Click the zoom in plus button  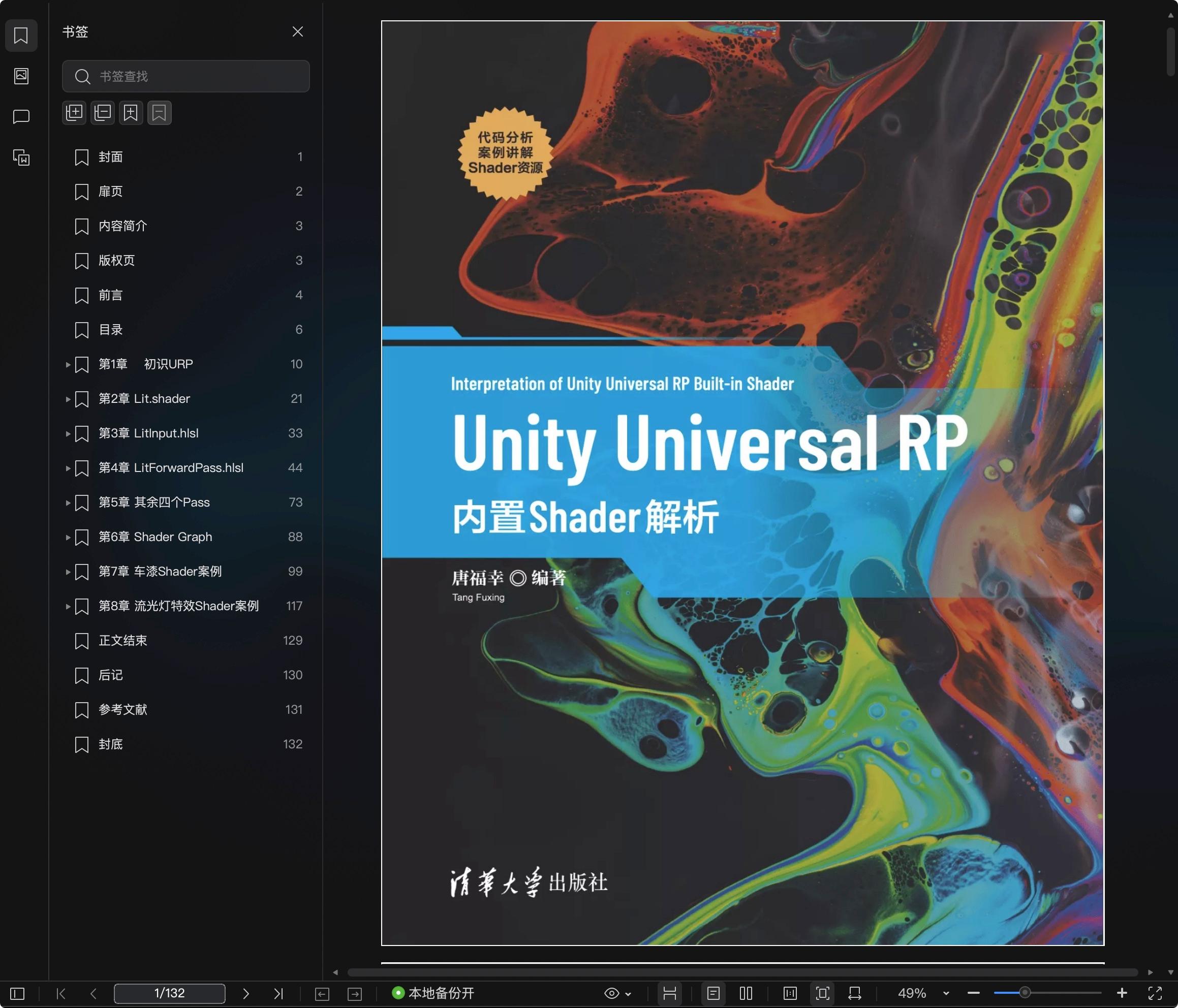[x=1122, y=993]
